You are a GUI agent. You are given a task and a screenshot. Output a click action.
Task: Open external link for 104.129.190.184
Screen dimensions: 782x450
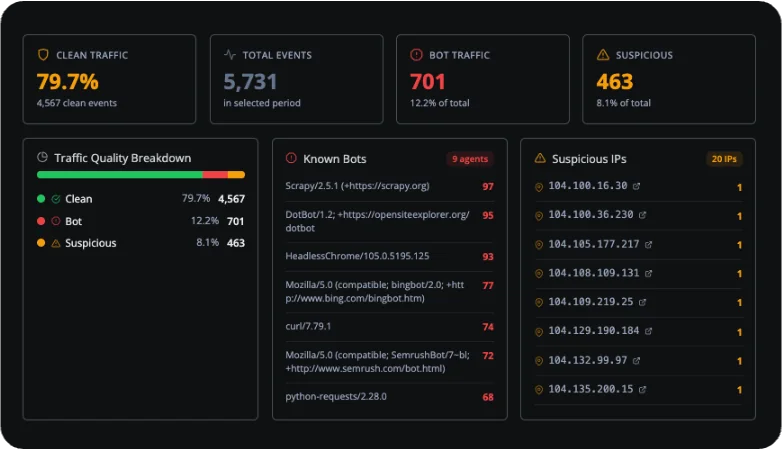[x=648, y=331]
